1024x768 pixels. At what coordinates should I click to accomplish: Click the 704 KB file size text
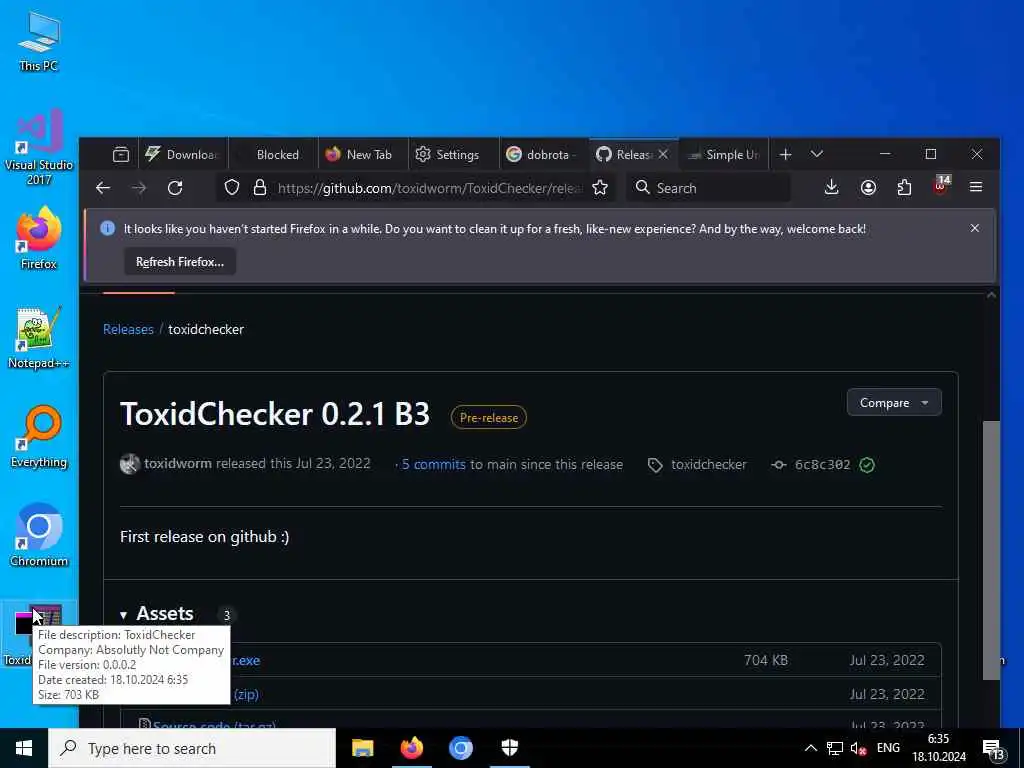(x=765, y=660)
